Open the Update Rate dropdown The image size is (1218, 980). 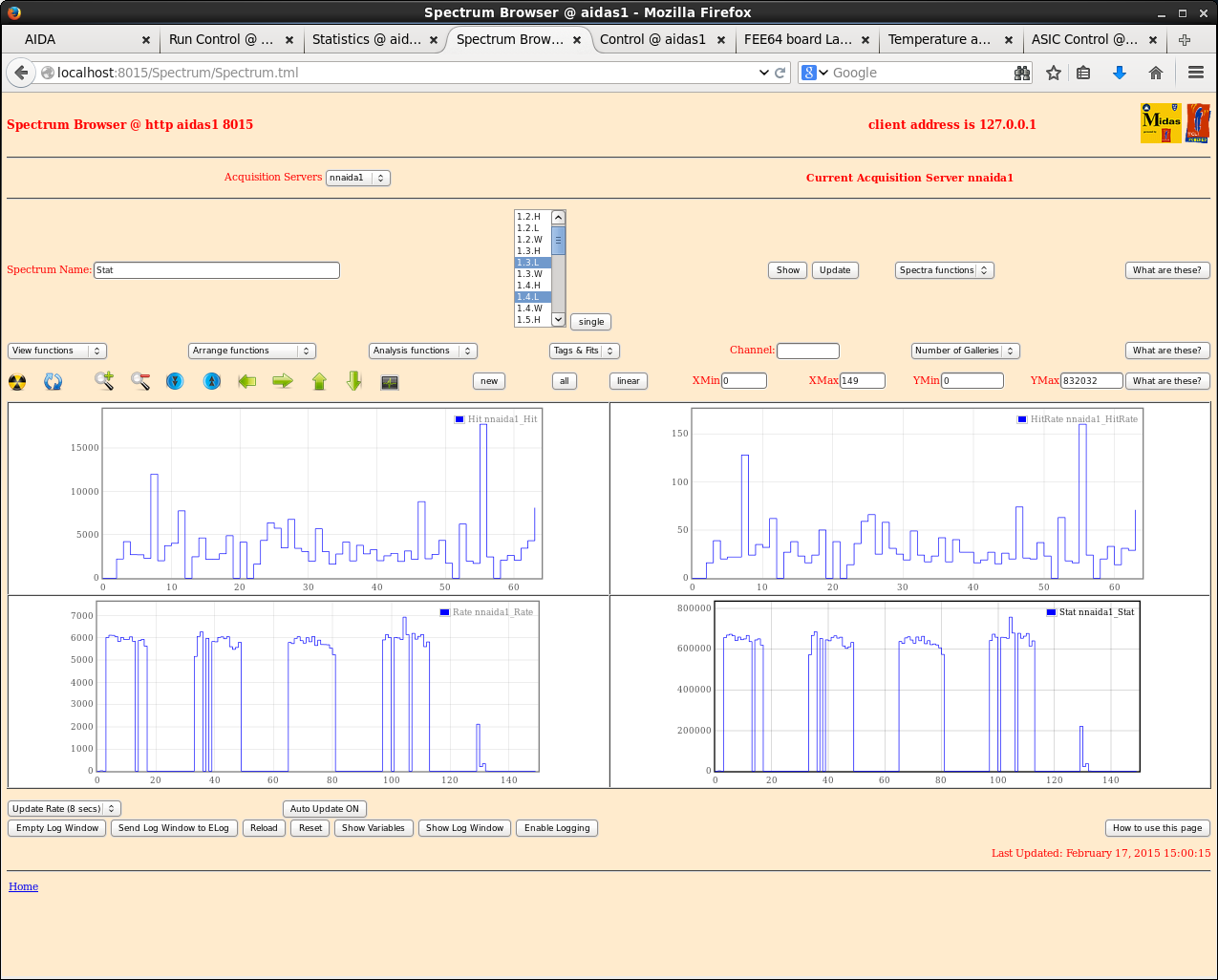64,809
